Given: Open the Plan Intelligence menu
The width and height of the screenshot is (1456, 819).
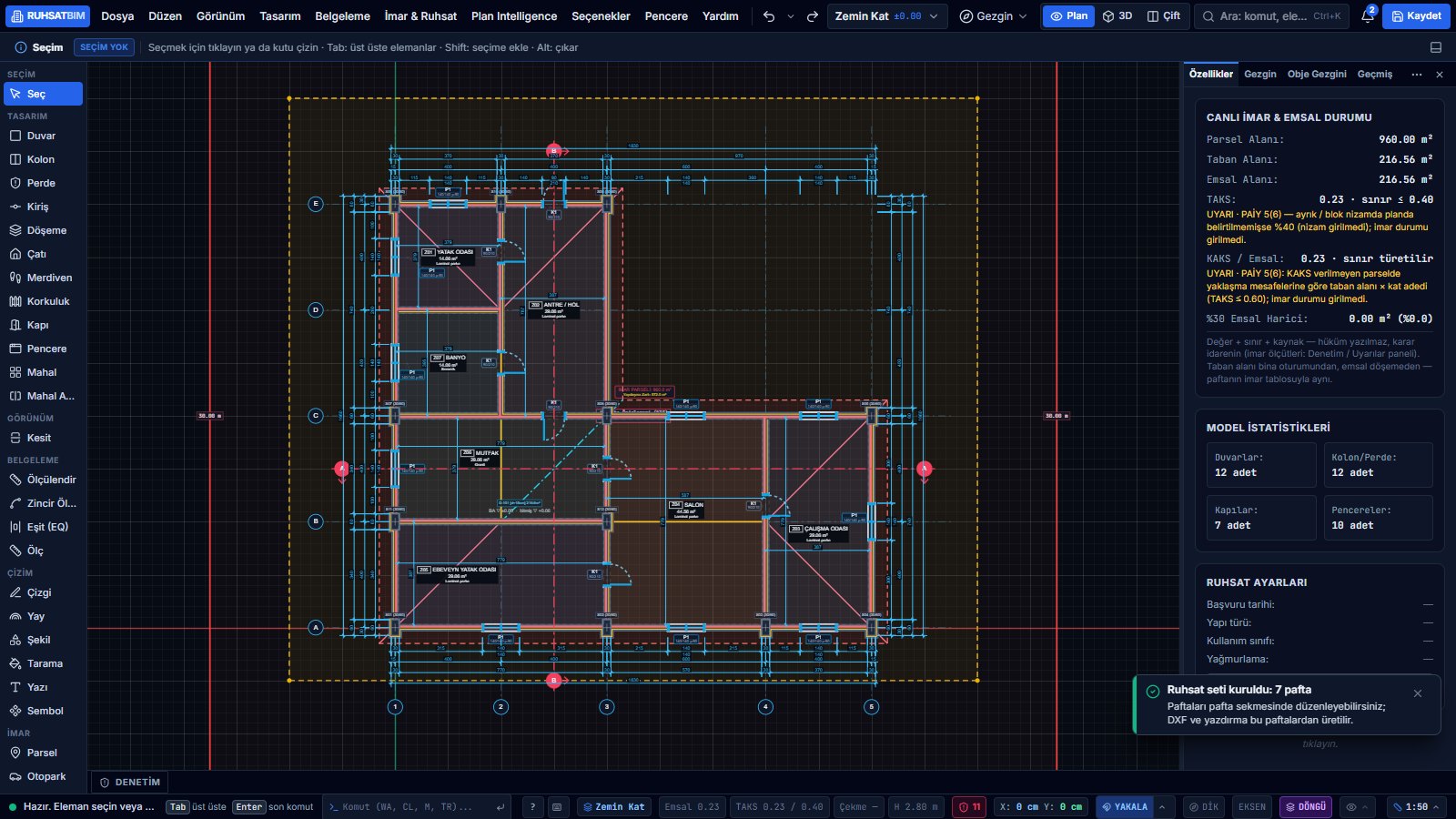Looking at the screenshot, I should 514,16.
